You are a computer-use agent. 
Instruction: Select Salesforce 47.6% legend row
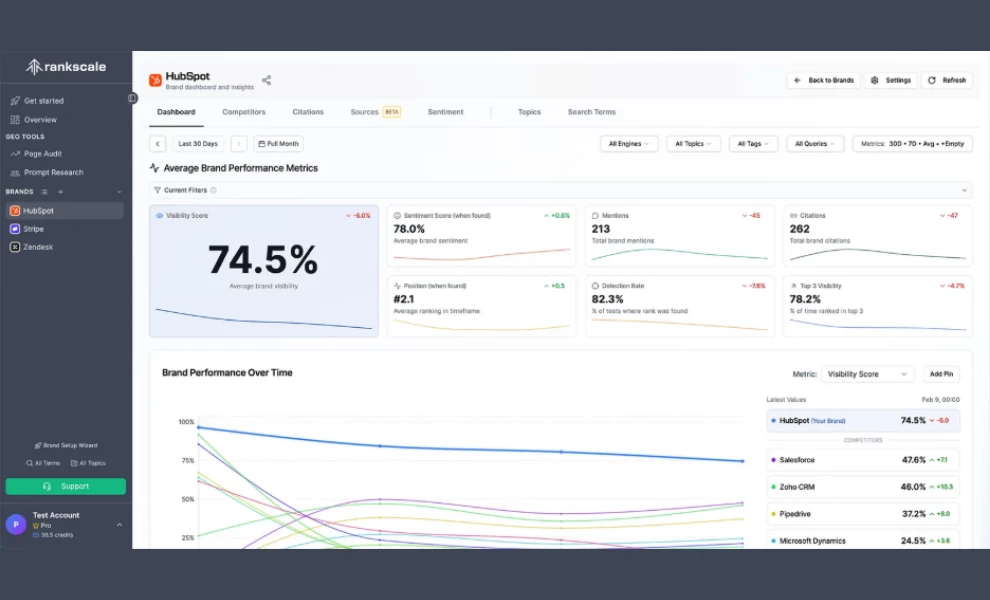(x=863, y=460)
